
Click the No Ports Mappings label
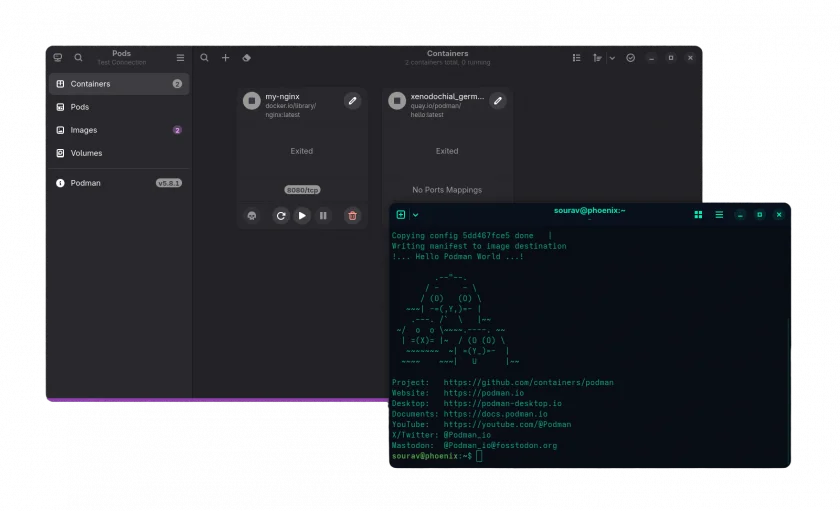coord(447,190)
